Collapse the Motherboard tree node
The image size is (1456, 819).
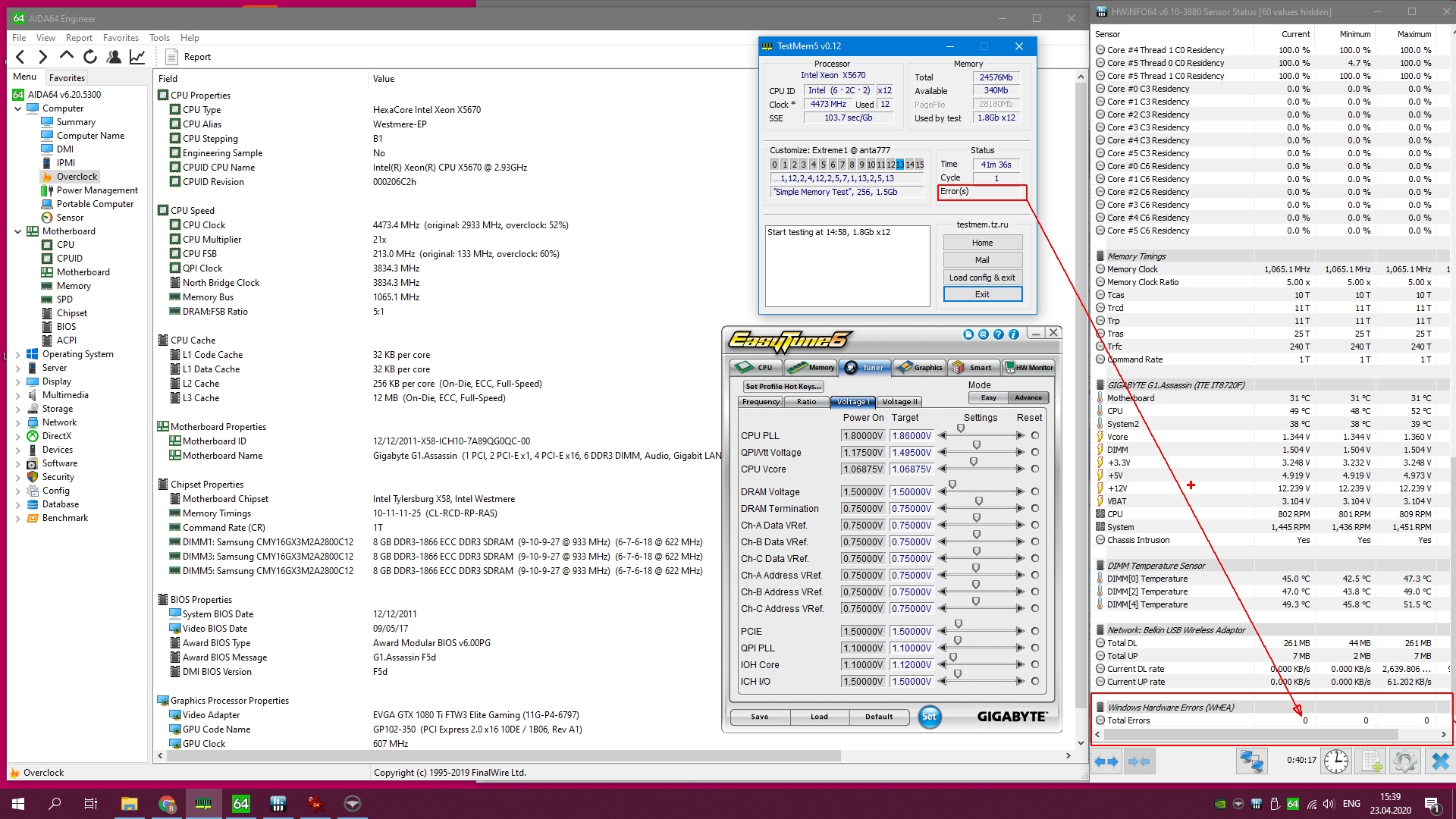pyautogui.click(x=18, y=231)
